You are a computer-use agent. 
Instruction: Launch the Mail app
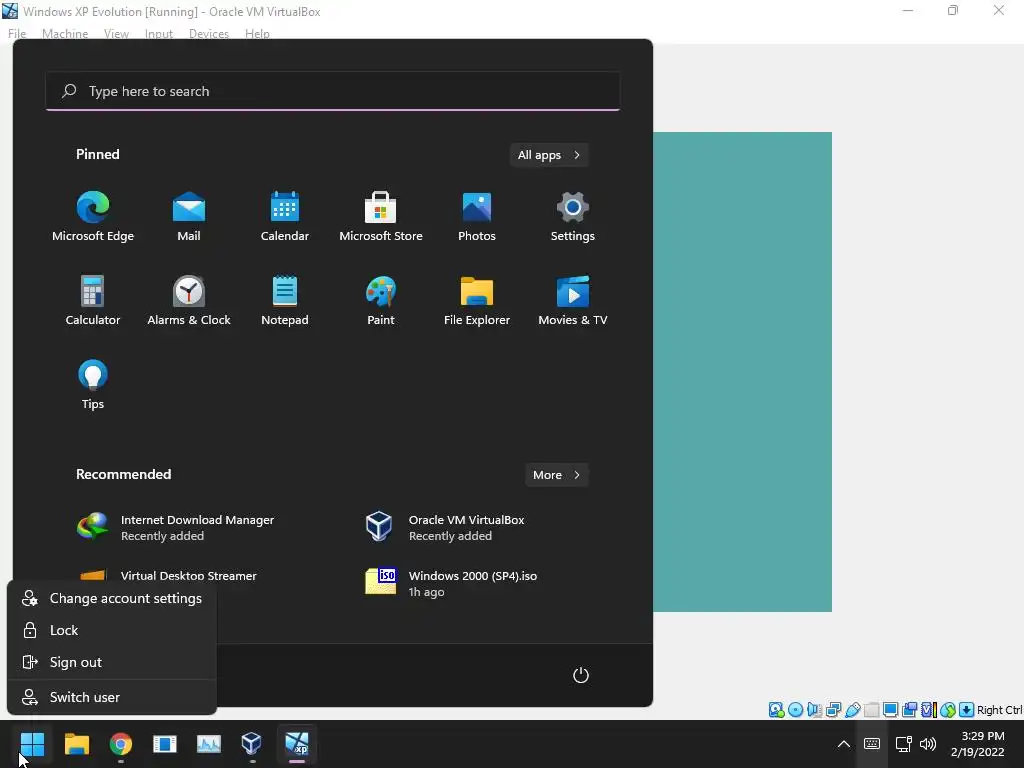point(189,216)
